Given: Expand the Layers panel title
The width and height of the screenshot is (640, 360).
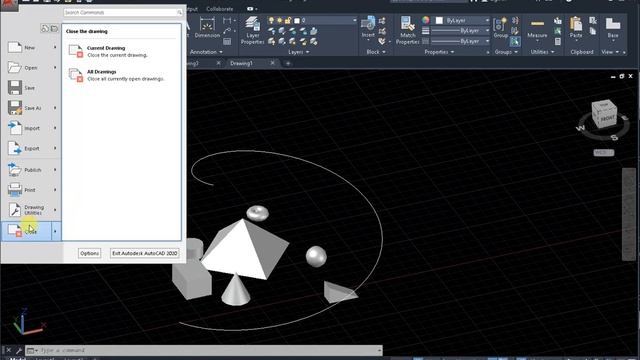Looking at the screenshot, I should tap(299, 52).
